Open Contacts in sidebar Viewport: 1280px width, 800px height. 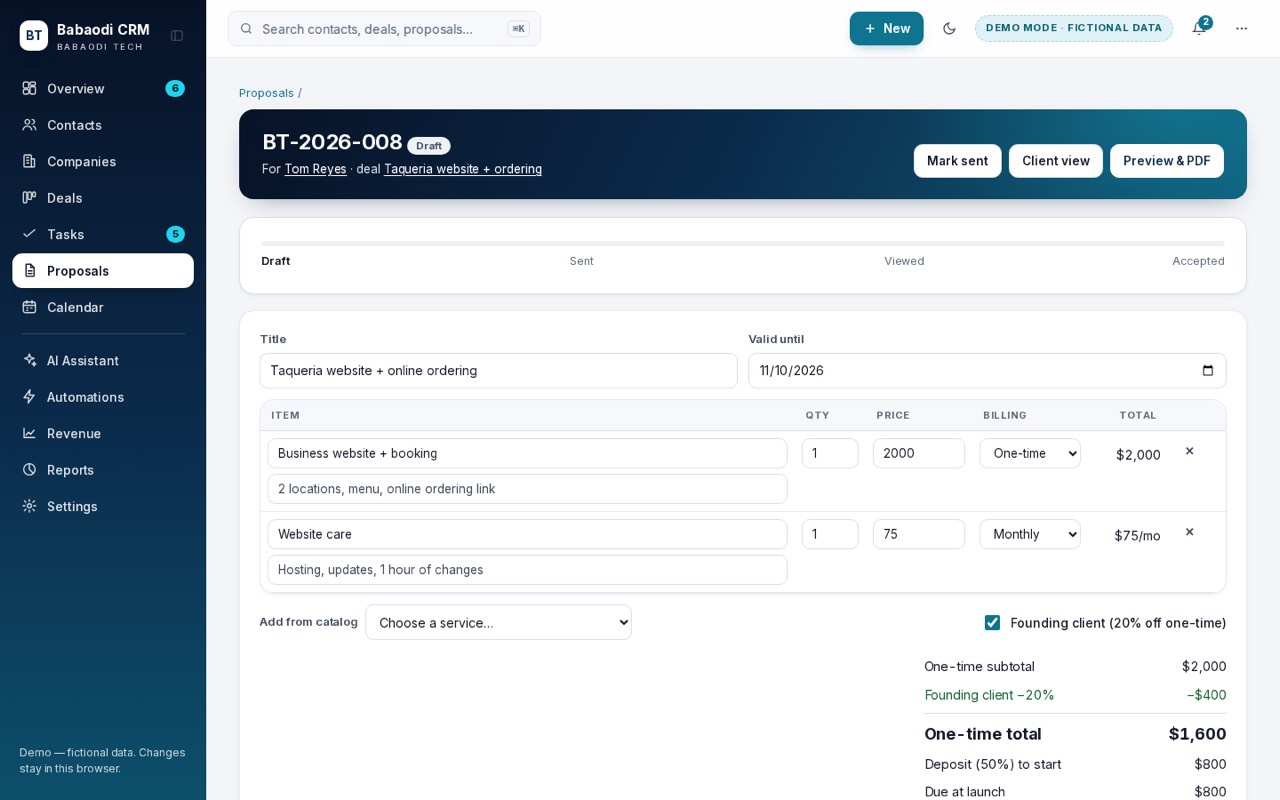pyautogui.click(x=103, y=125)
